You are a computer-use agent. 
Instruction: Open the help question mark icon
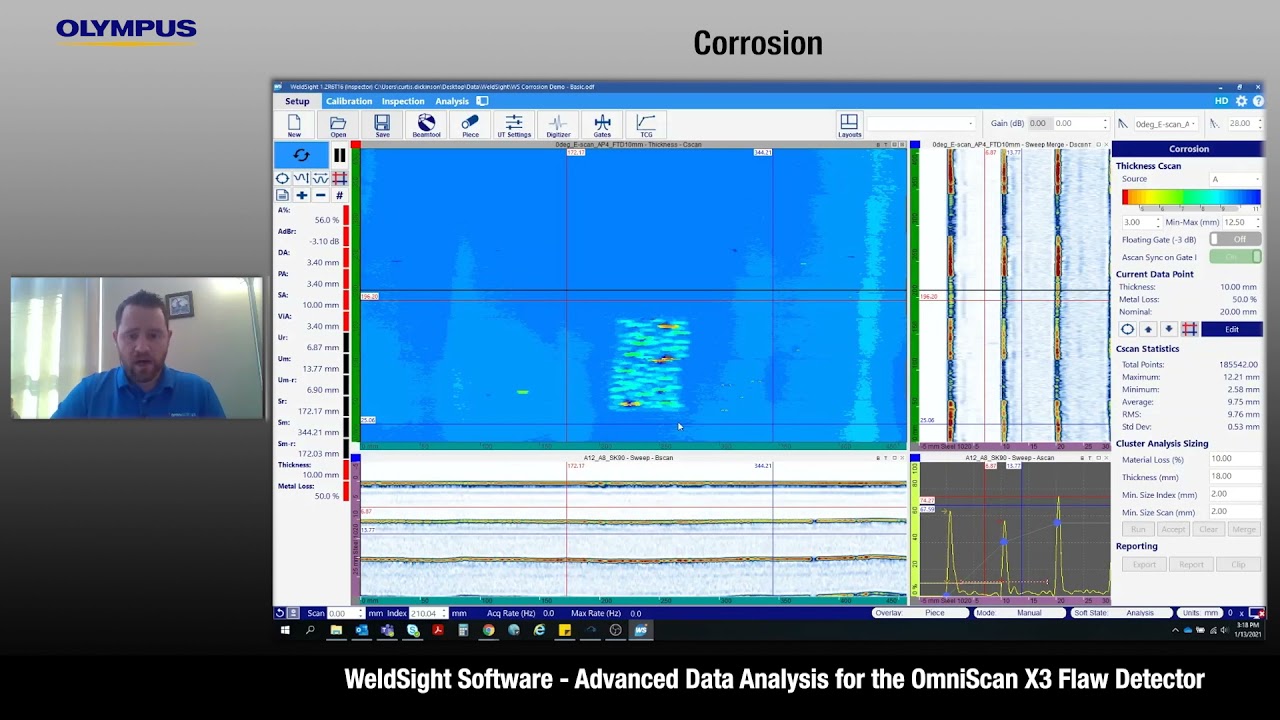(1257, 101)
